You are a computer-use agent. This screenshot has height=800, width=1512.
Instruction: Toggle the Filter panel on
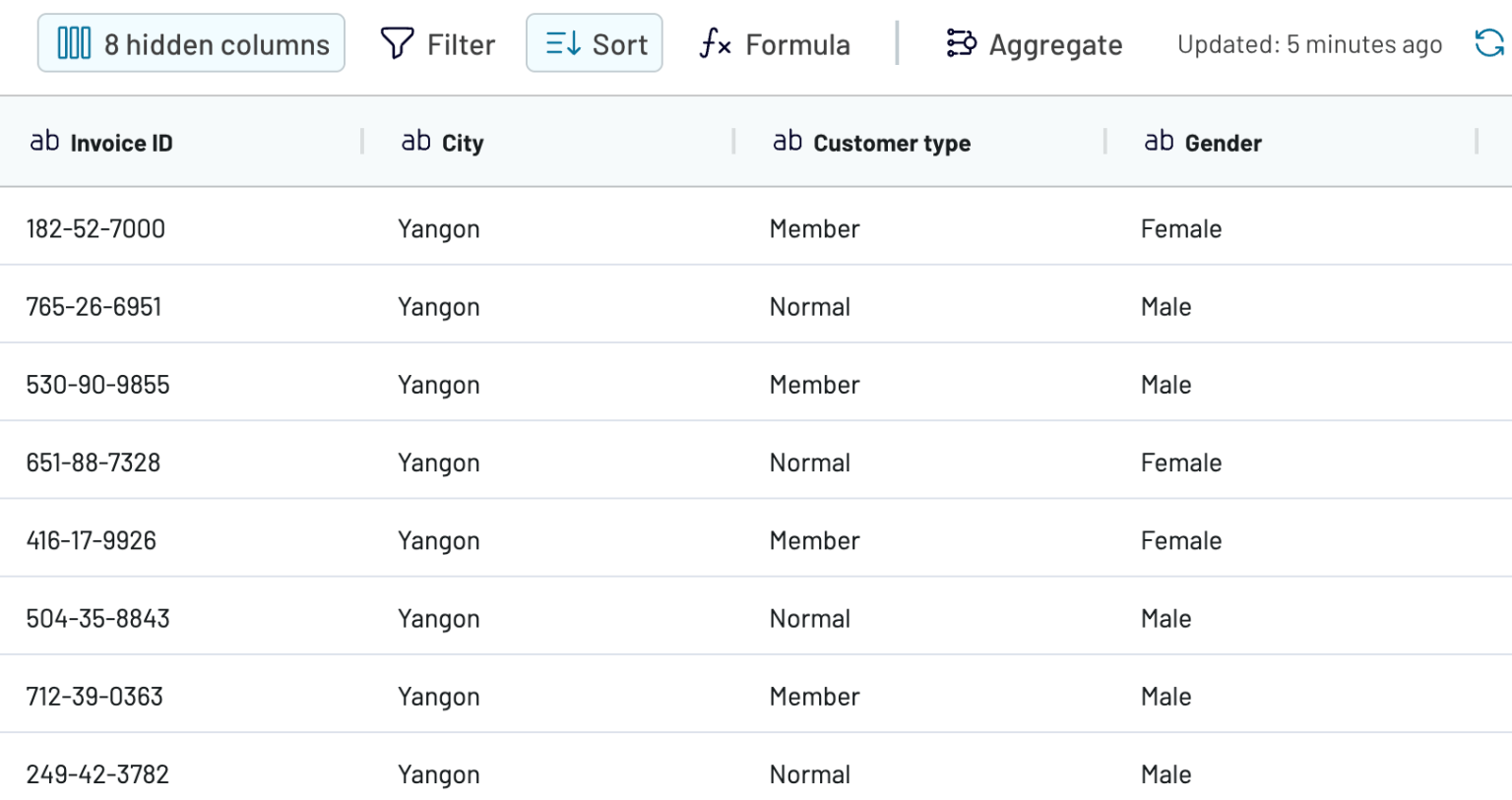tap(438, 43)
